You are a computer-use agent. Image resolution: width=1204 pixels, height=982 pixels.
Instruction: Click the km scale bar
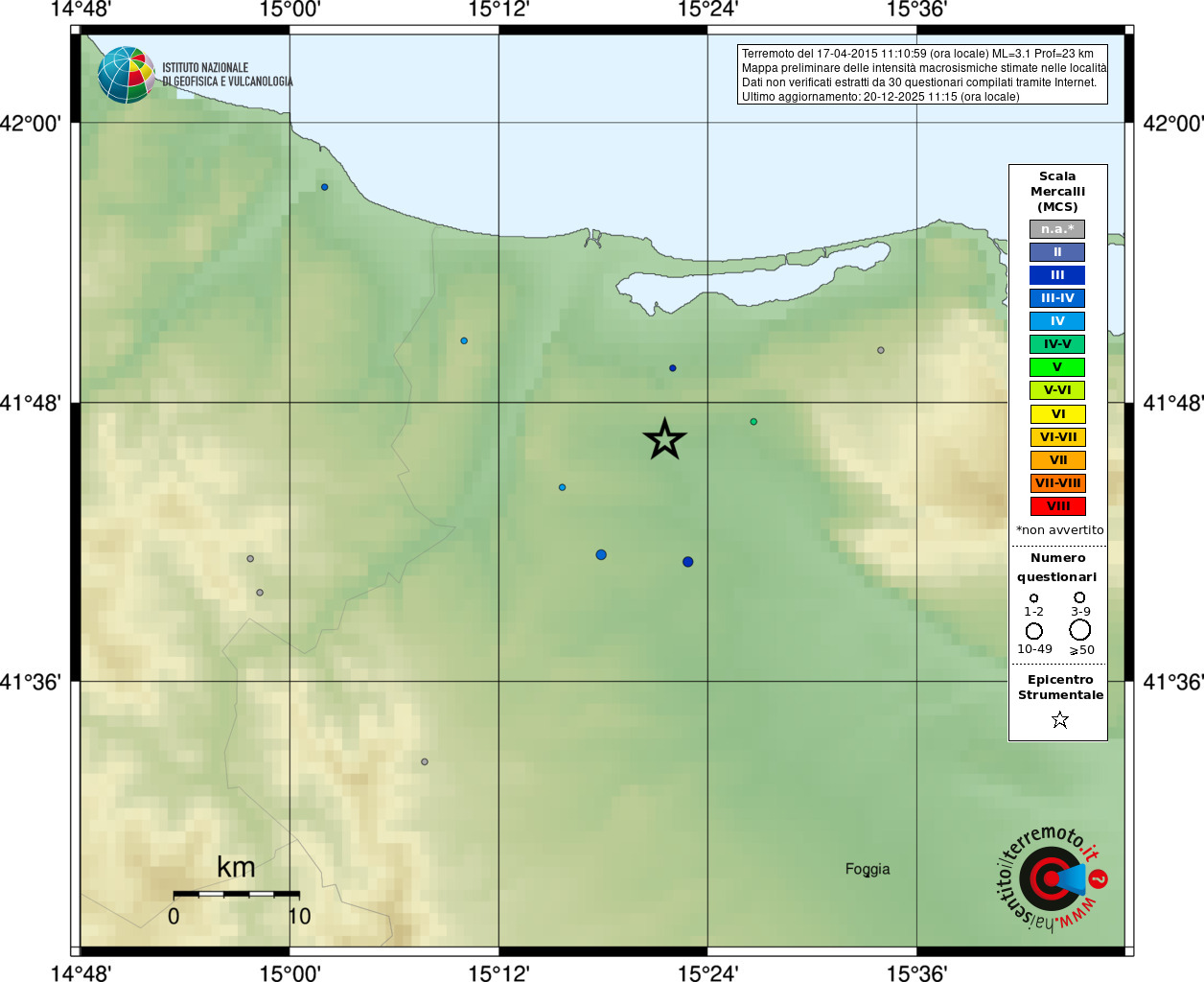236,894
